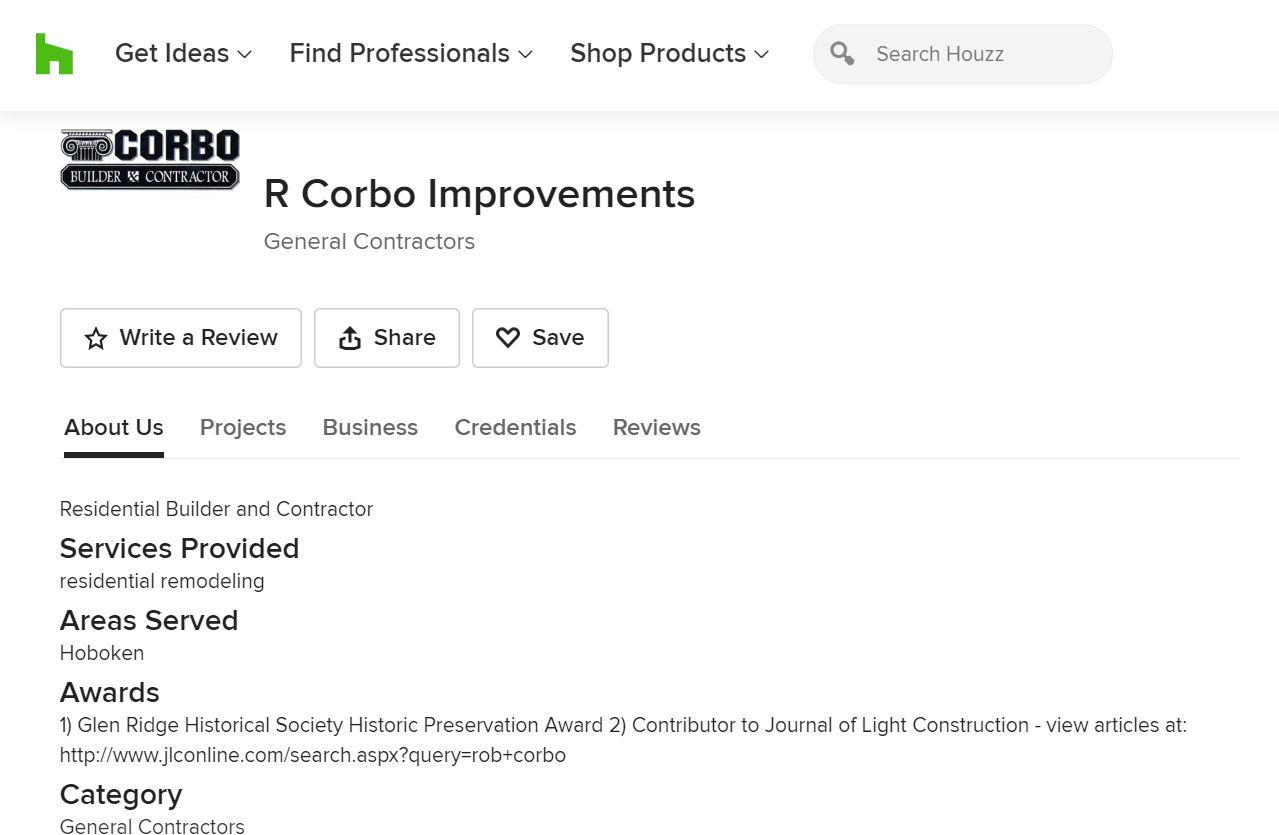Expand the Get Ideas dropdown
Screen dimensions: 1279x835
183,54
